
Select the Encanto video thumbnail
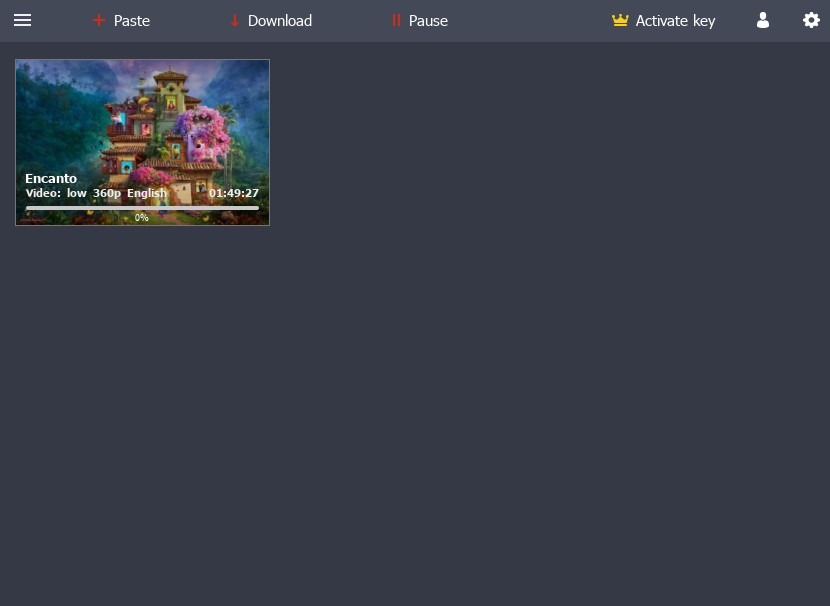pos(142,142)
